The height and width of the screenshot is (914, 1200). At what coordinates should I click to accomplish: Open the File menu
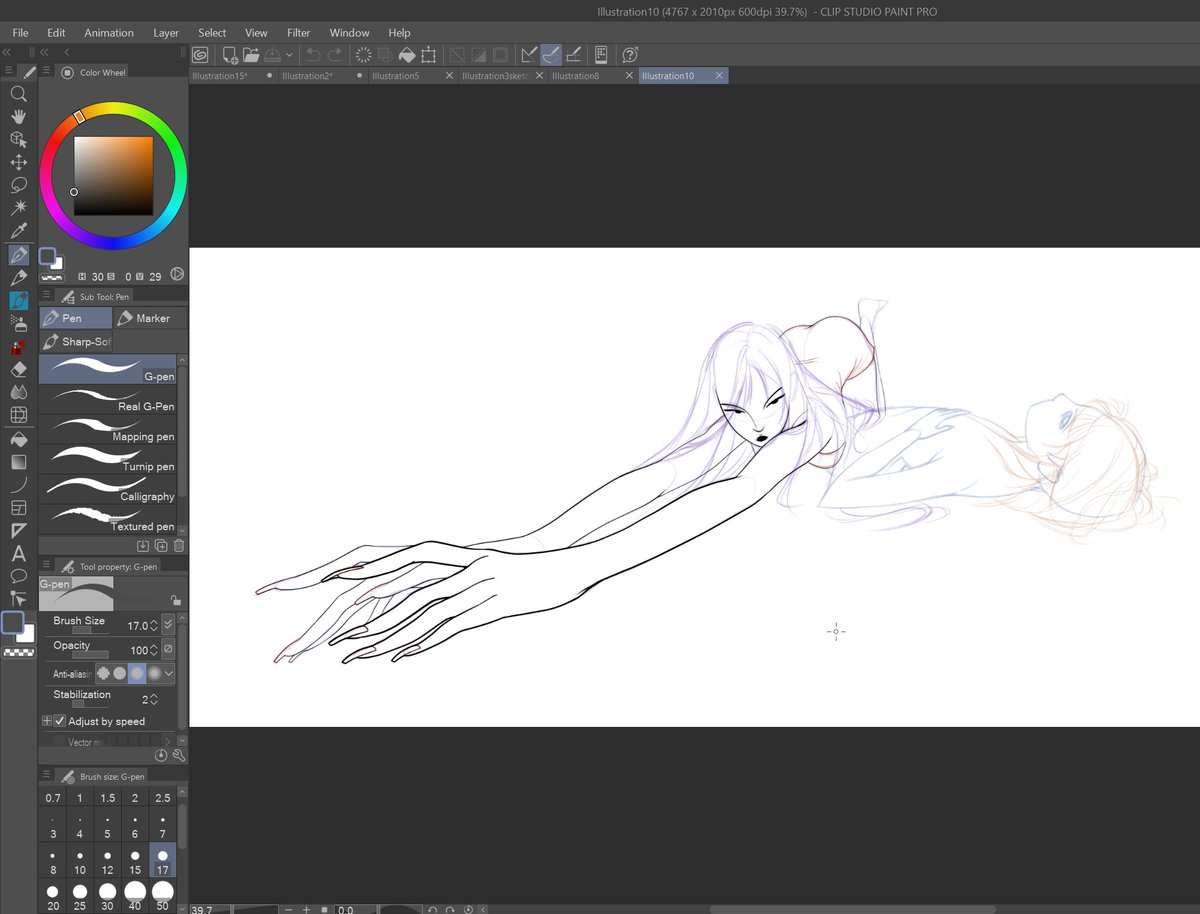pos(20,33)
